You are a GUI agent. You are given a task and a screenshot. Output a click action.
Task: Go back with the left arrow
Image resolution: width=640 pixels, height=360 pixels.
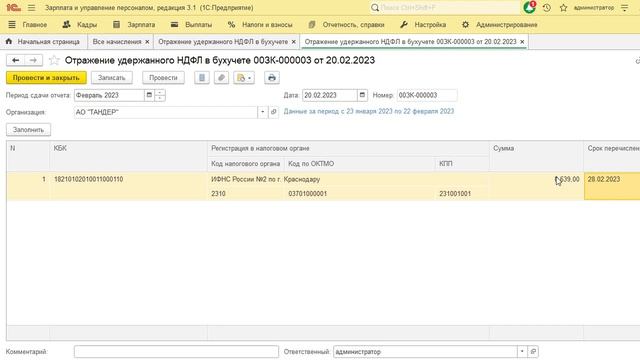point(16,60)
